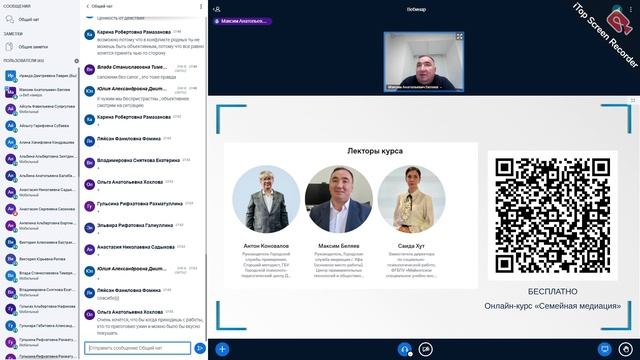
Task: Collapse chat with the back chevron
Action: click(x=87, y=7)
